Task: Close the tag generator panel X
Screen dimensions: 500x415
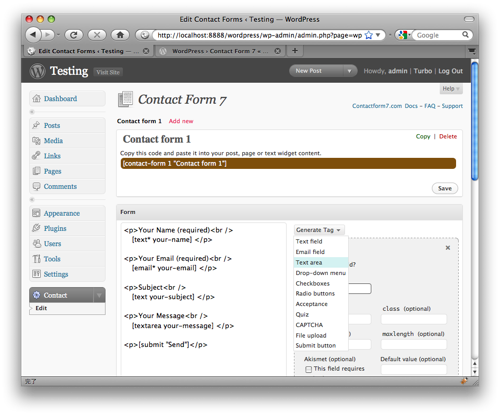Action: (448, 248)
